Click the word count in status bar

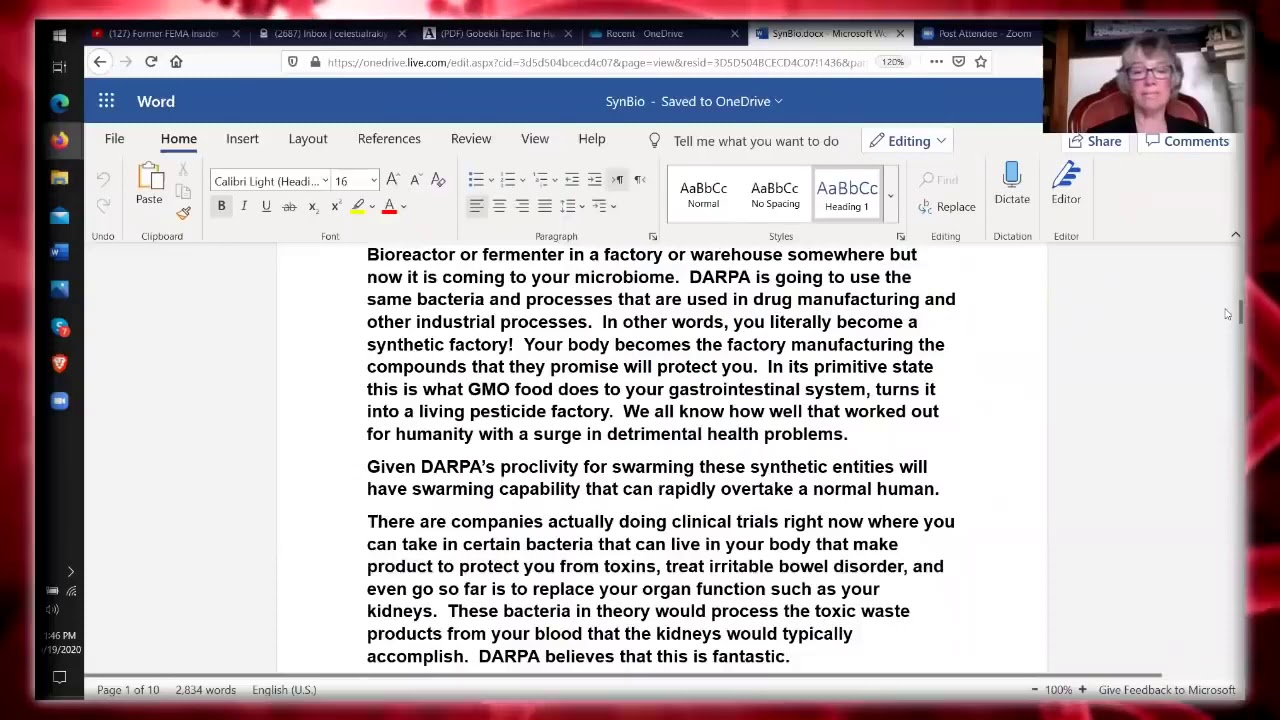coord(206,690)
